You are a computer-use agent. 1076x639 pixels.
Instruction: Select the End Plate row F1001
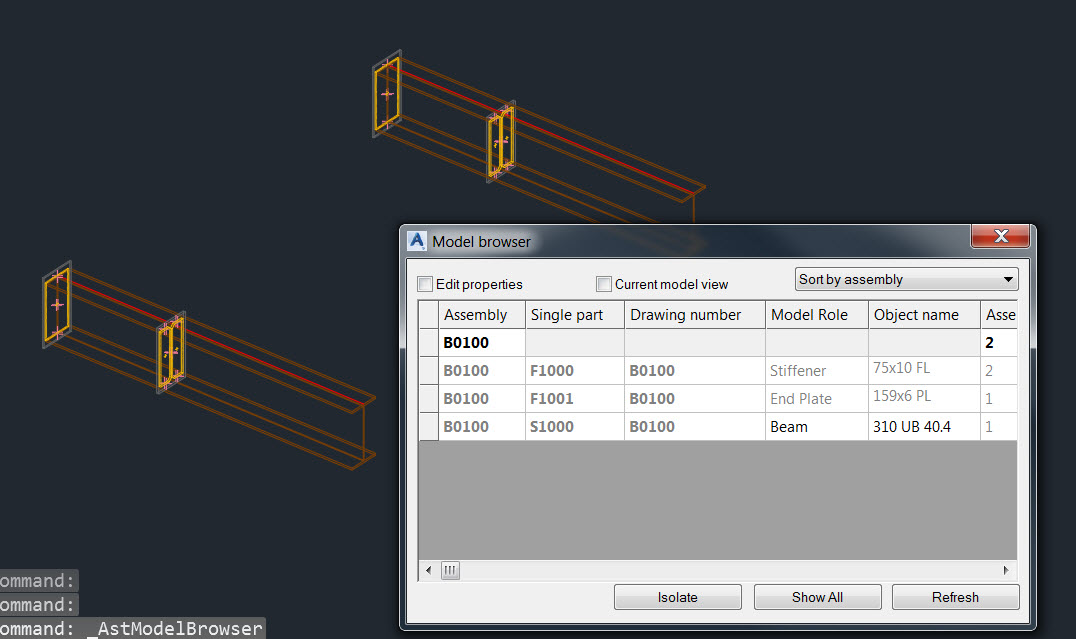point(476,398)
